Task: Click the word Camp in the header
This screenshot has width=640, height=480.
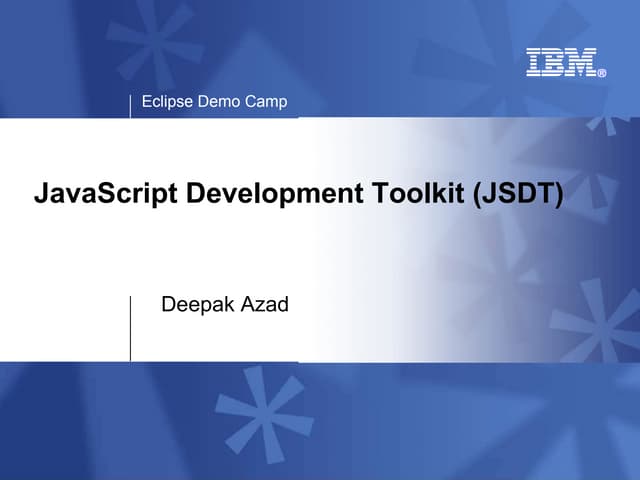Action: tap(266, 101)
